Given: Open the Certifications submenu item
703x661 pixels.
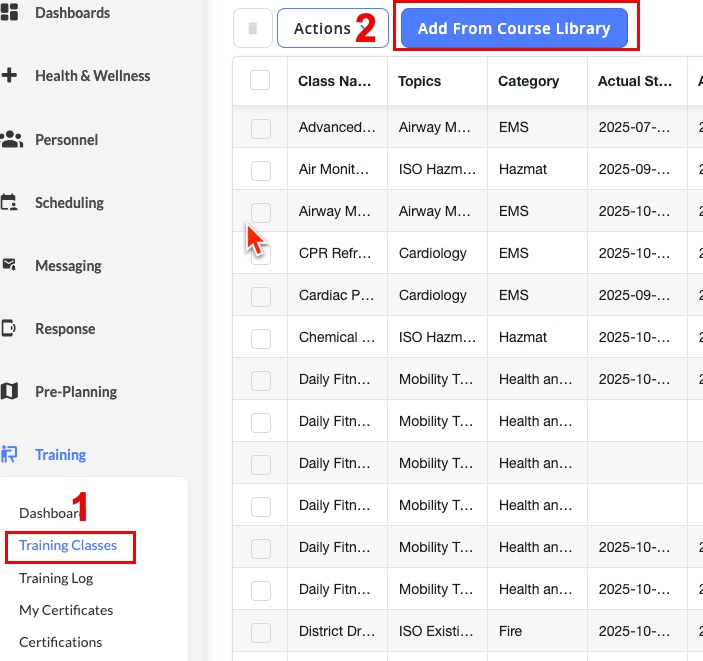Looking at the screenshot, I should (60, 642).
